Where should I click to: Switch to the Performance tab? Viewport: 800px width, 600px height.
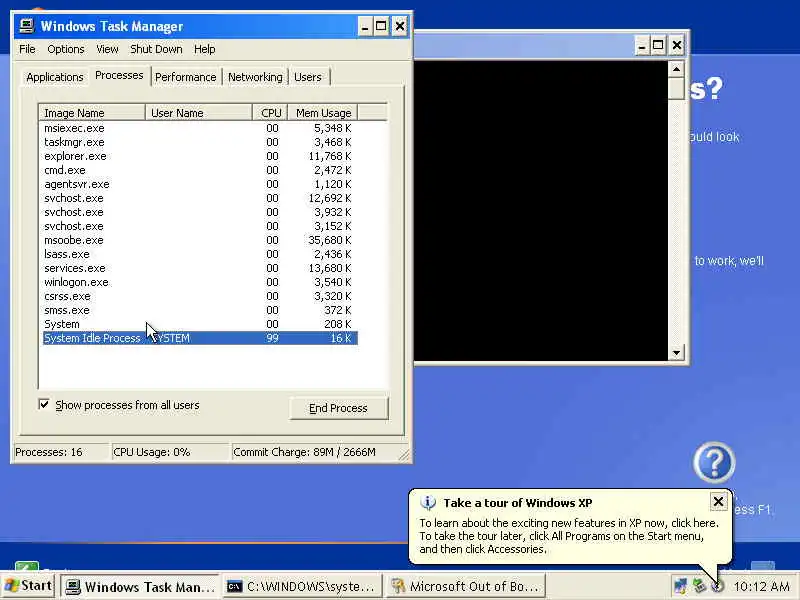tap(186, 77)
